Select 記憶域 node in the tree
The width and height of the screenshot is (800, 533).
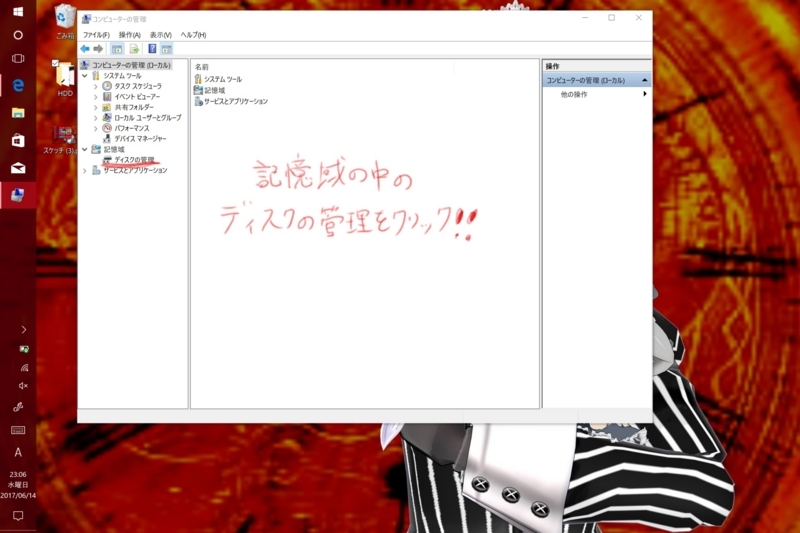click(x=114, y=149)
